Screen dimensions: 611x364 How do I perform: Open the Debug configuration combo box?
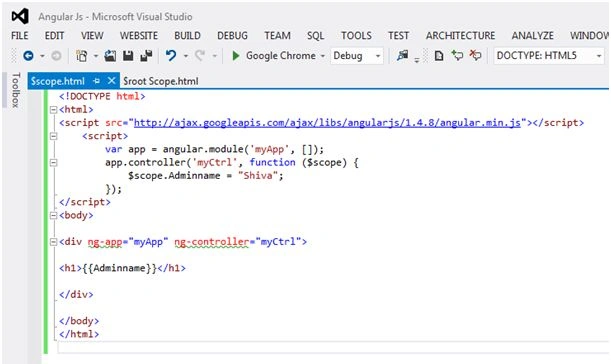[357, 56]
